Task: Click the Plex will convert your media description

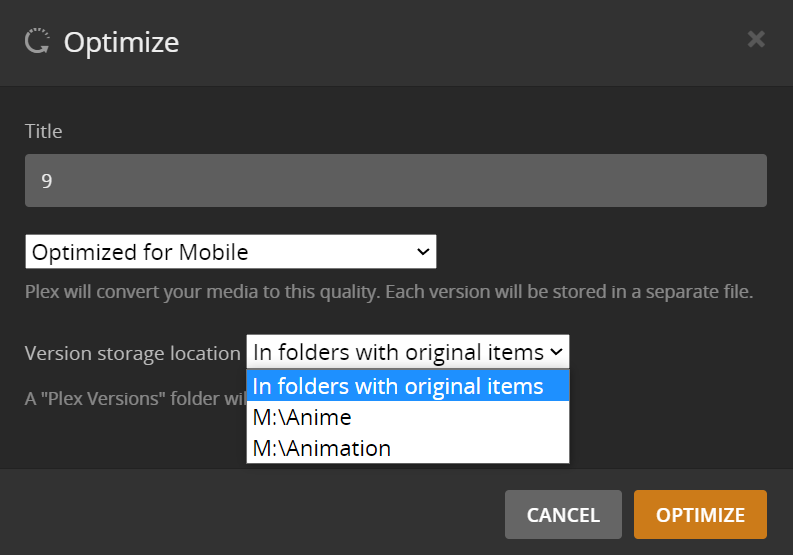Action: point(388,293)
